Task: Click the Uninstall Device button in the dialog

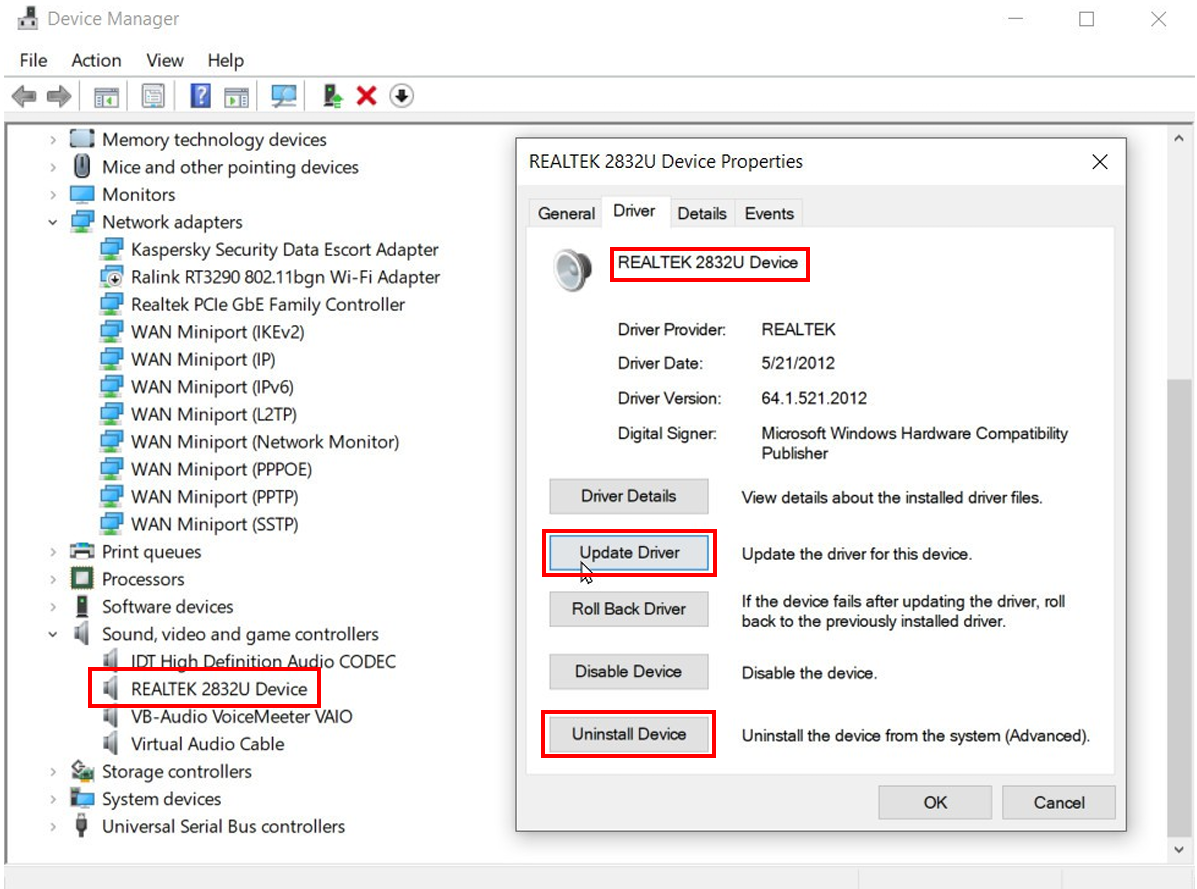Action: click(628, 734)
